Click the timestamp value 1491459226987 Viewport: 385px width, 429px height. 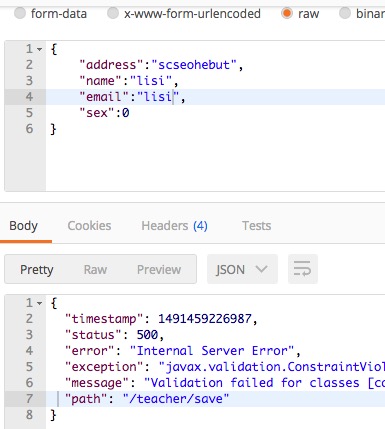pos(205,319)
